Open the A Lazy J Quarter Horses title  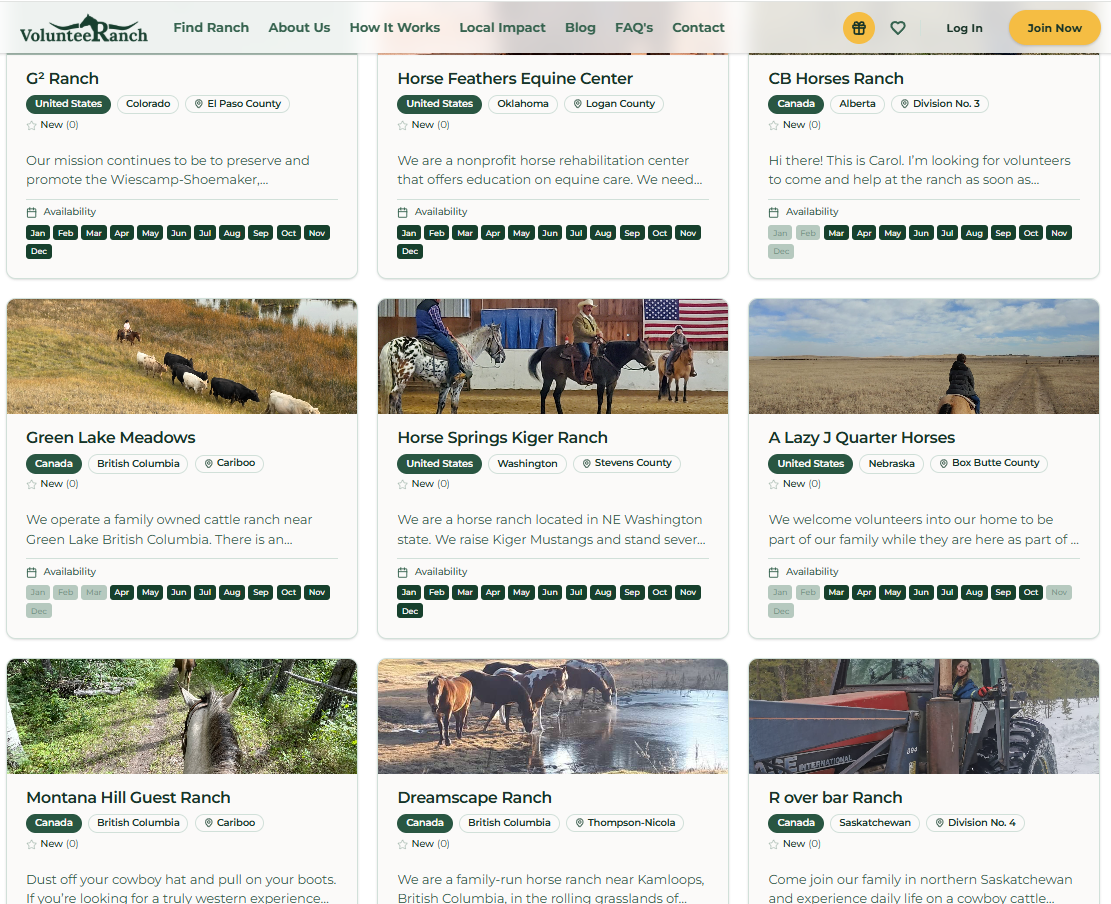coord(862,438)
